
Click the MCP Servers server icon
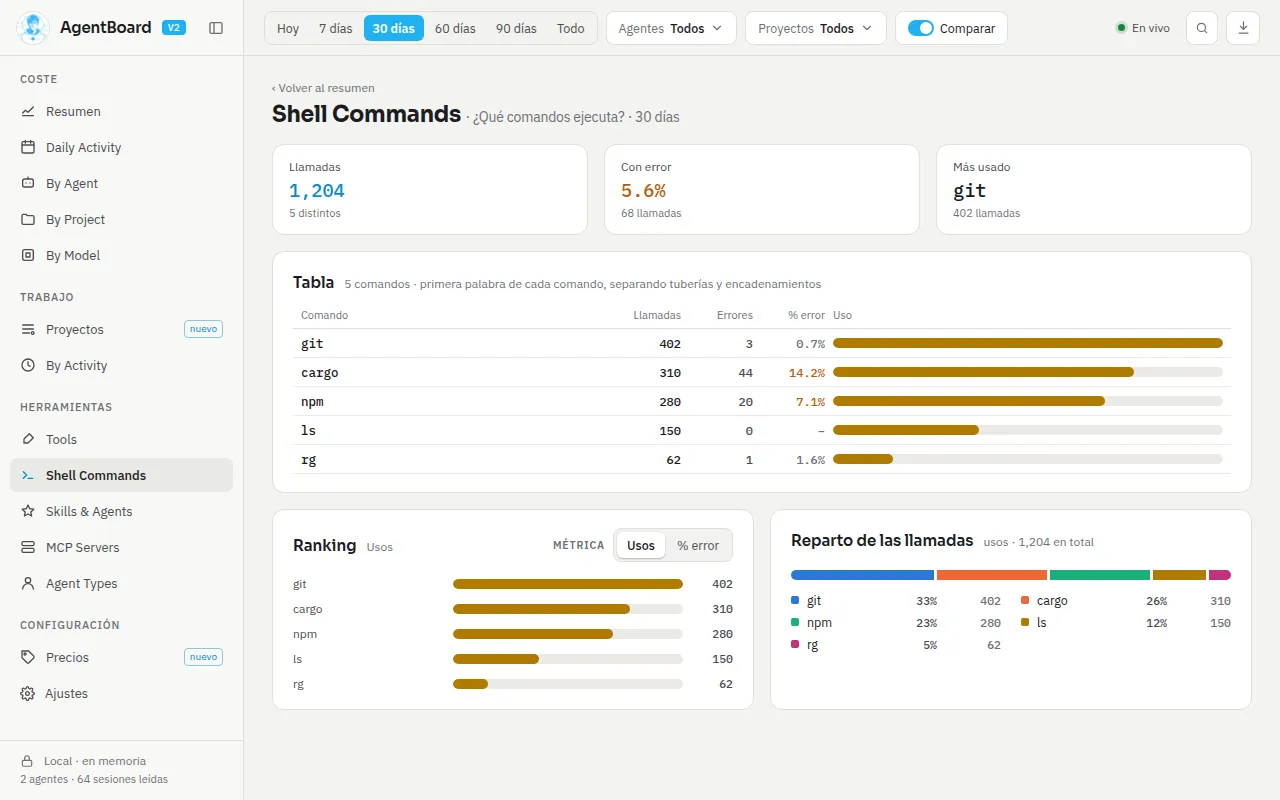(x=28, y=548)
